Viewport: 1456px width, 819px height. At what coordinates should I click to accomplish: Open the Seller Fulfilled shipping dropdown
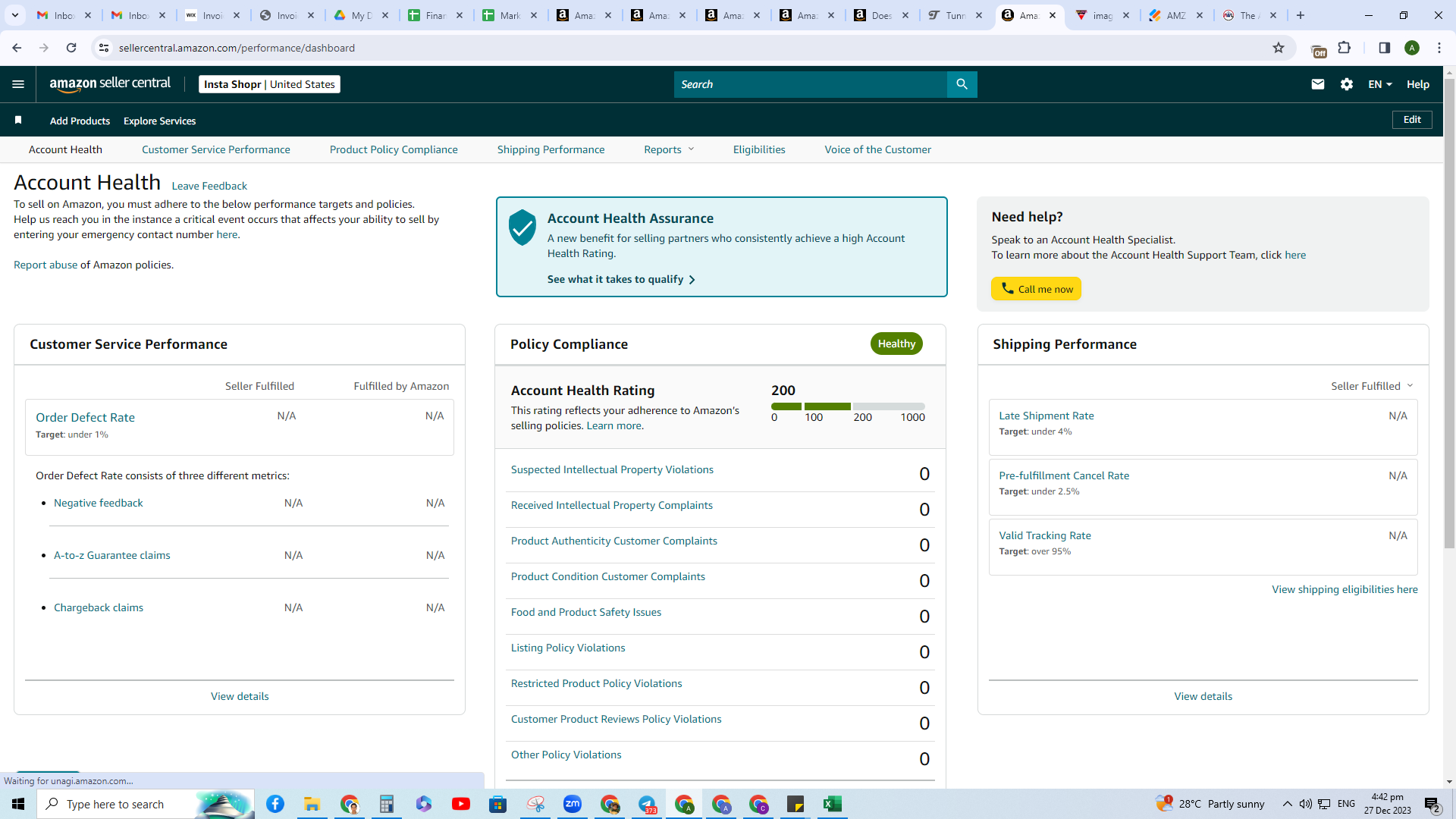pyautogui.click(x=1372, y=386)
